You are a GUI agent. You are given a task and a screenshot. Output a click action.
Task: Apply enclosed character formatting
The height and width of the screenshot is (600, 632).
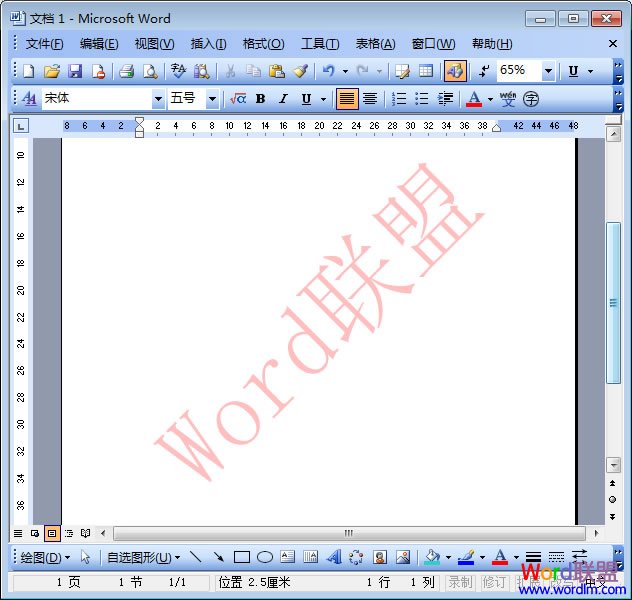pyautogui.click(x=531, y=99)
